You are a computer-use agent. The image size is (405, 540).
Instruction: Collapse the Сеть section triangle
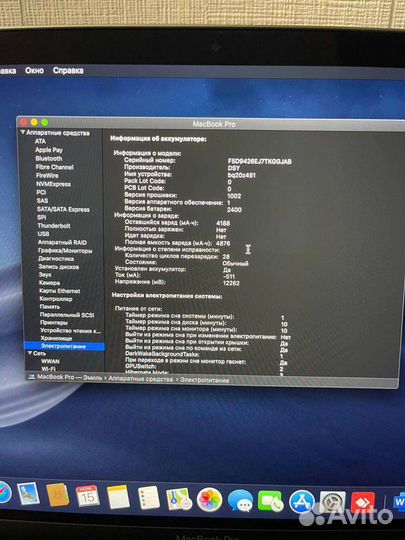click(x=30, y=353)
